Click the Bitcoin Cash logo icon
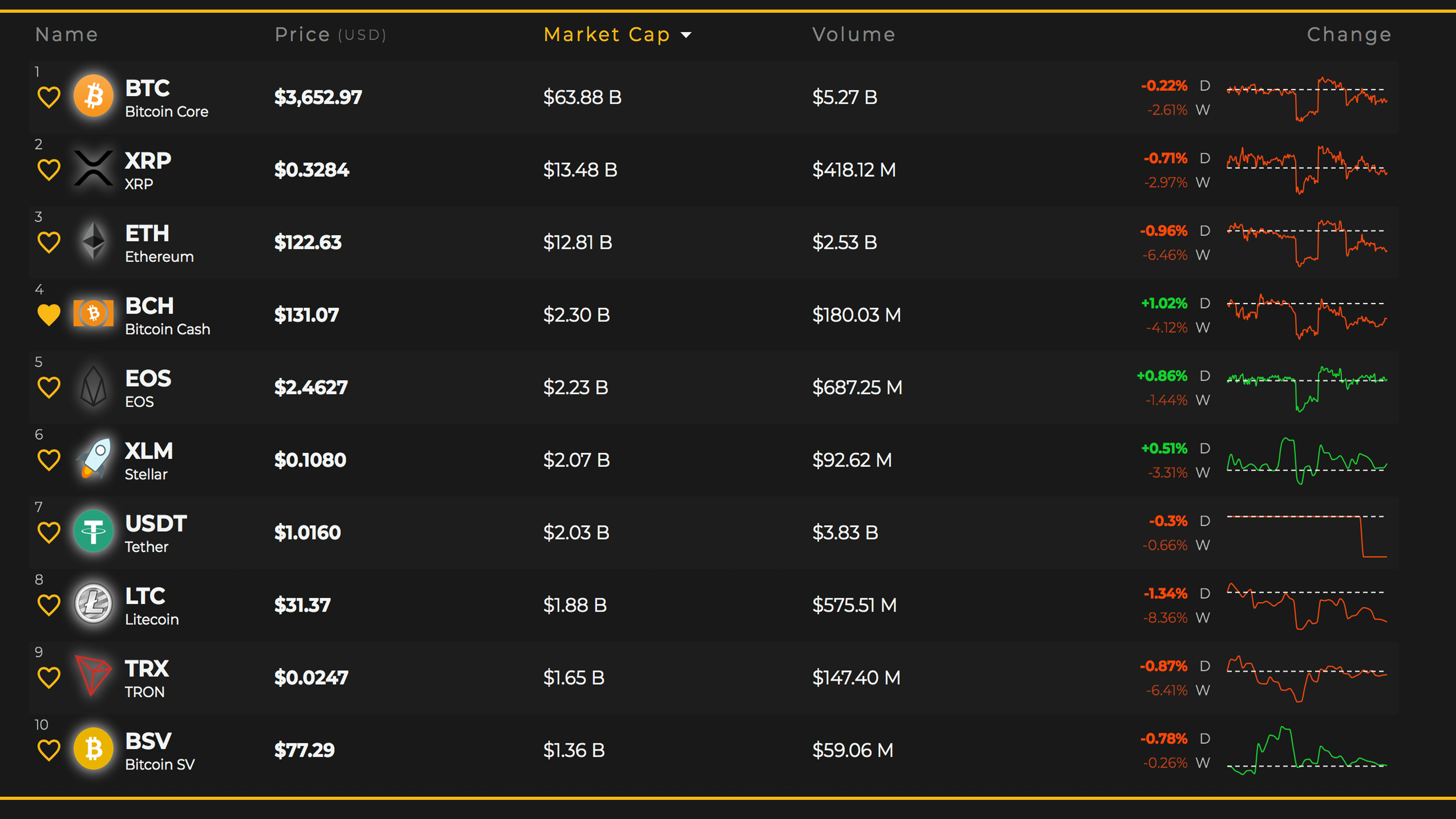The width and height of the screenshot is (1456, 819). point(93,313)
